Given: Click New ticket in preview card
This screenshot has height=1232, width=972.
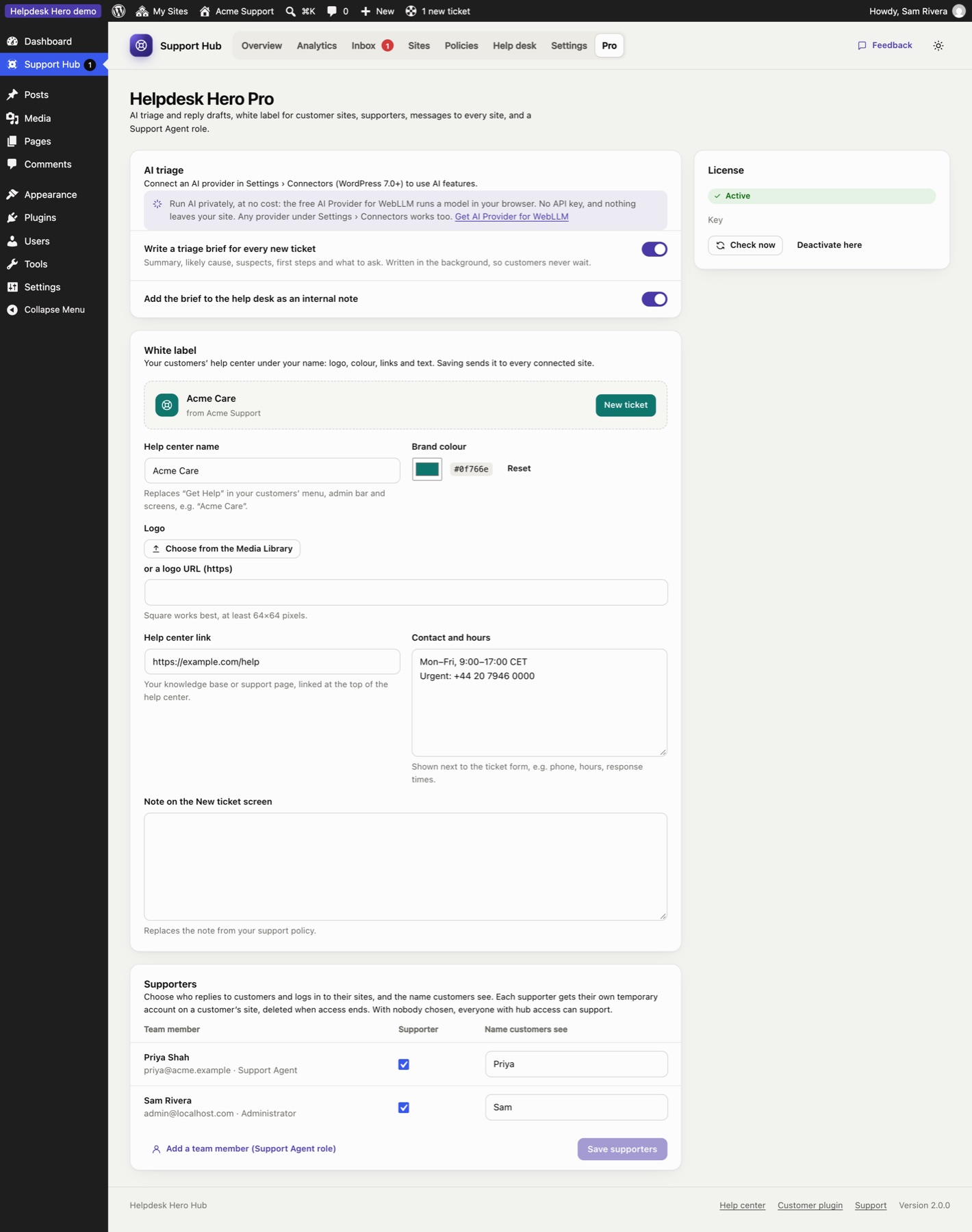Looking at the screenshot, I should point(626,405).
